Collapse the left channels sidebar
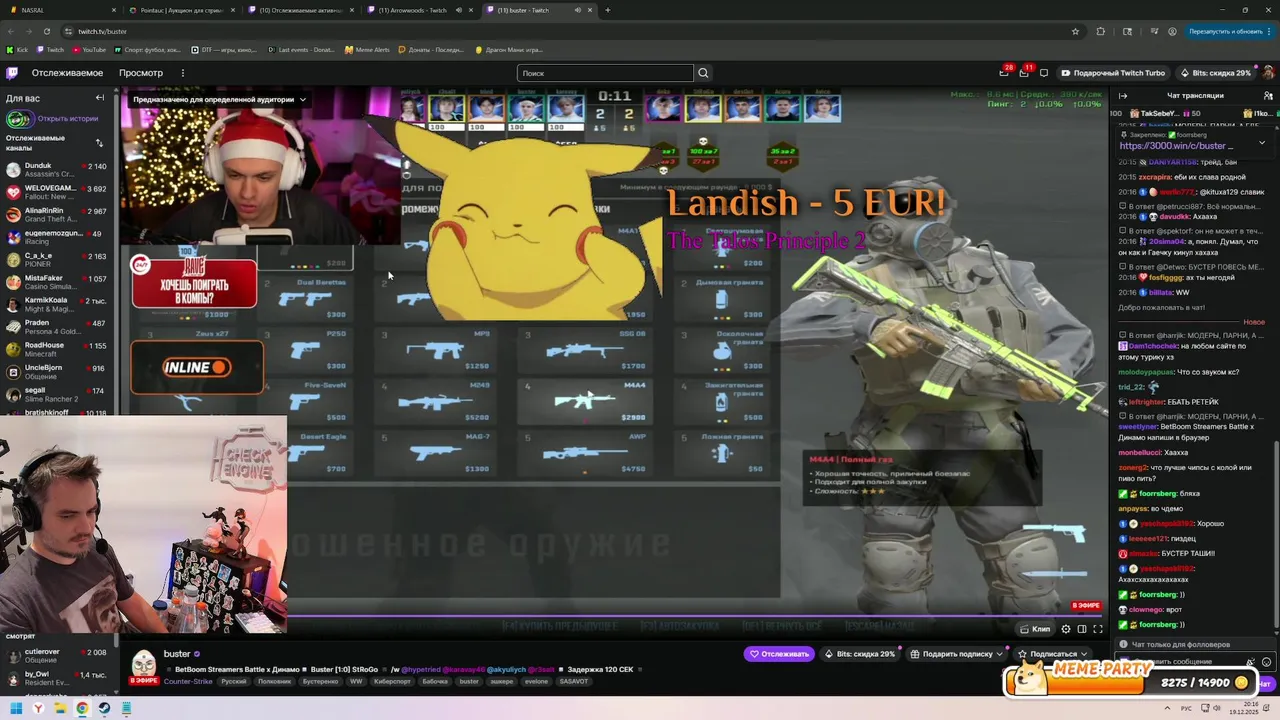The width and height of the screenshot is (1280, 720). tap(100, 98)
